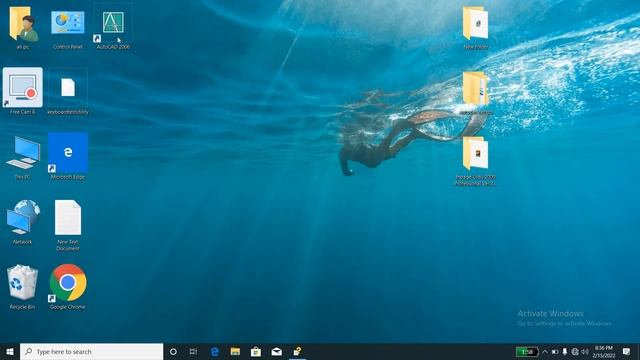Open Microsoft Store from the taskbar

click(x=256, y=351)
